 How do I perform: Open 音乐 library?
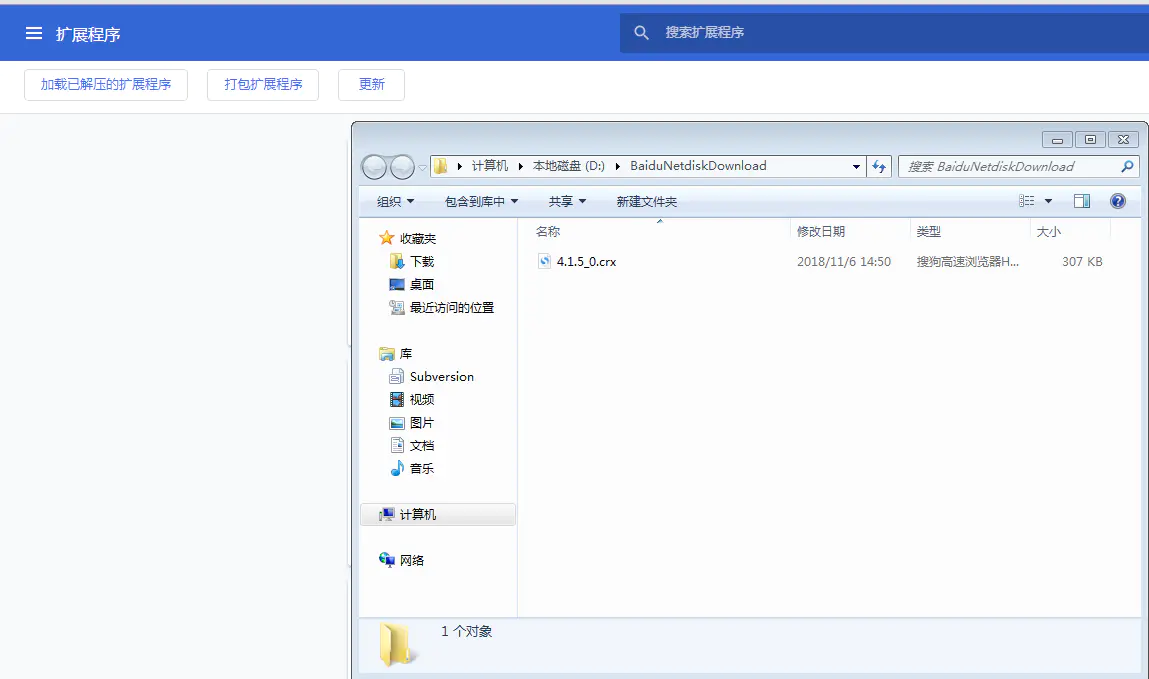[x=421, y=468]
